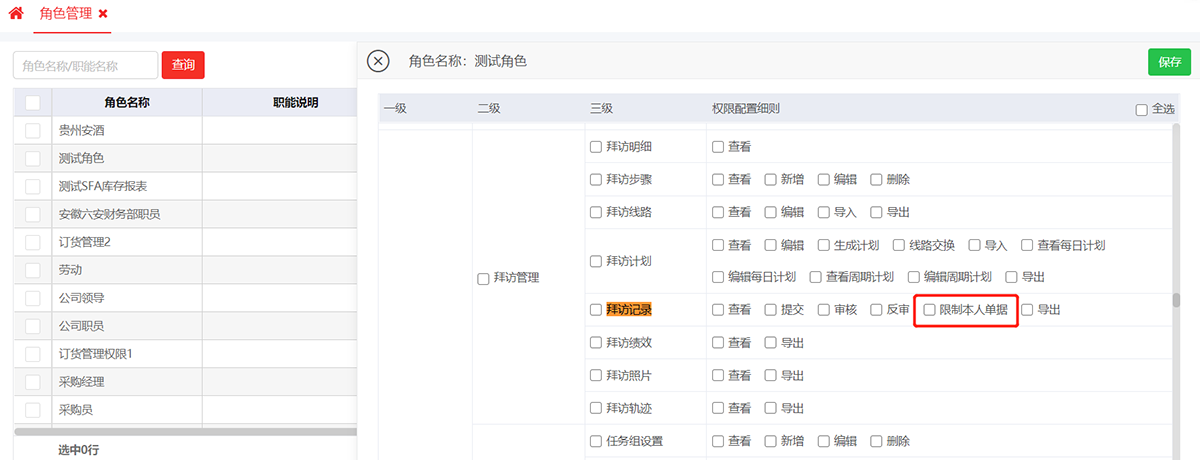Click the home icon in top bar
This screenshot has width=1200, height=460.
16,14
